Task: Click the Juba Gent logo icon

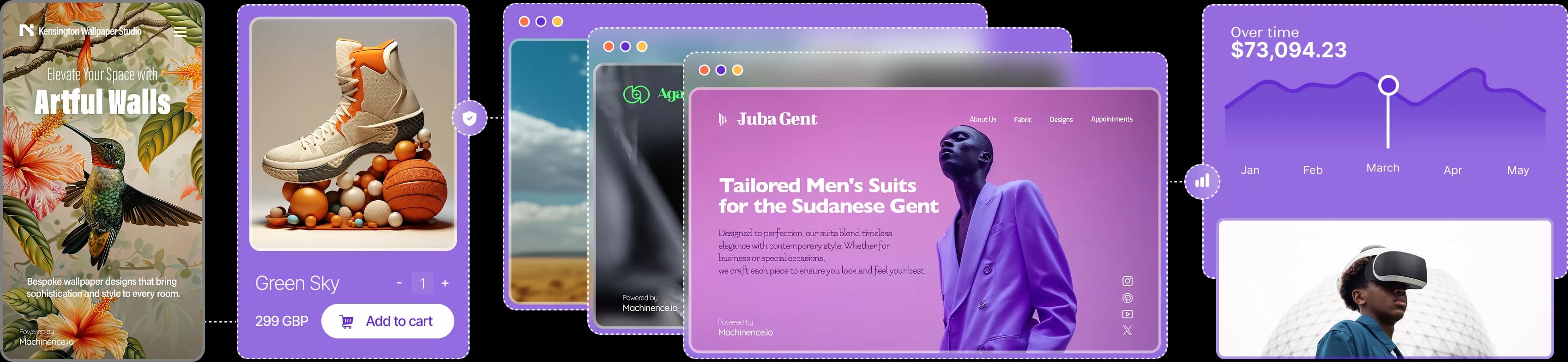Action: click(x=723, y=119)
